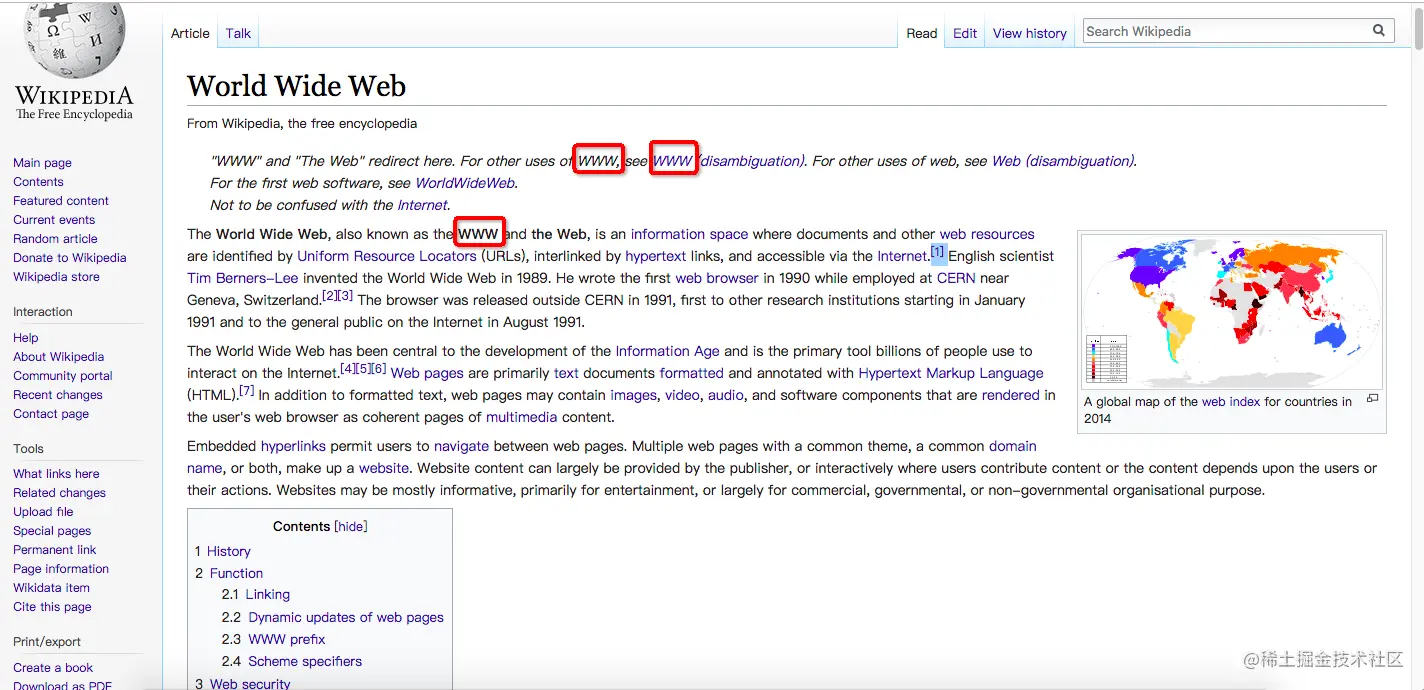Open Current events link
1424x690 pixels.
click(x=54, y=220)
